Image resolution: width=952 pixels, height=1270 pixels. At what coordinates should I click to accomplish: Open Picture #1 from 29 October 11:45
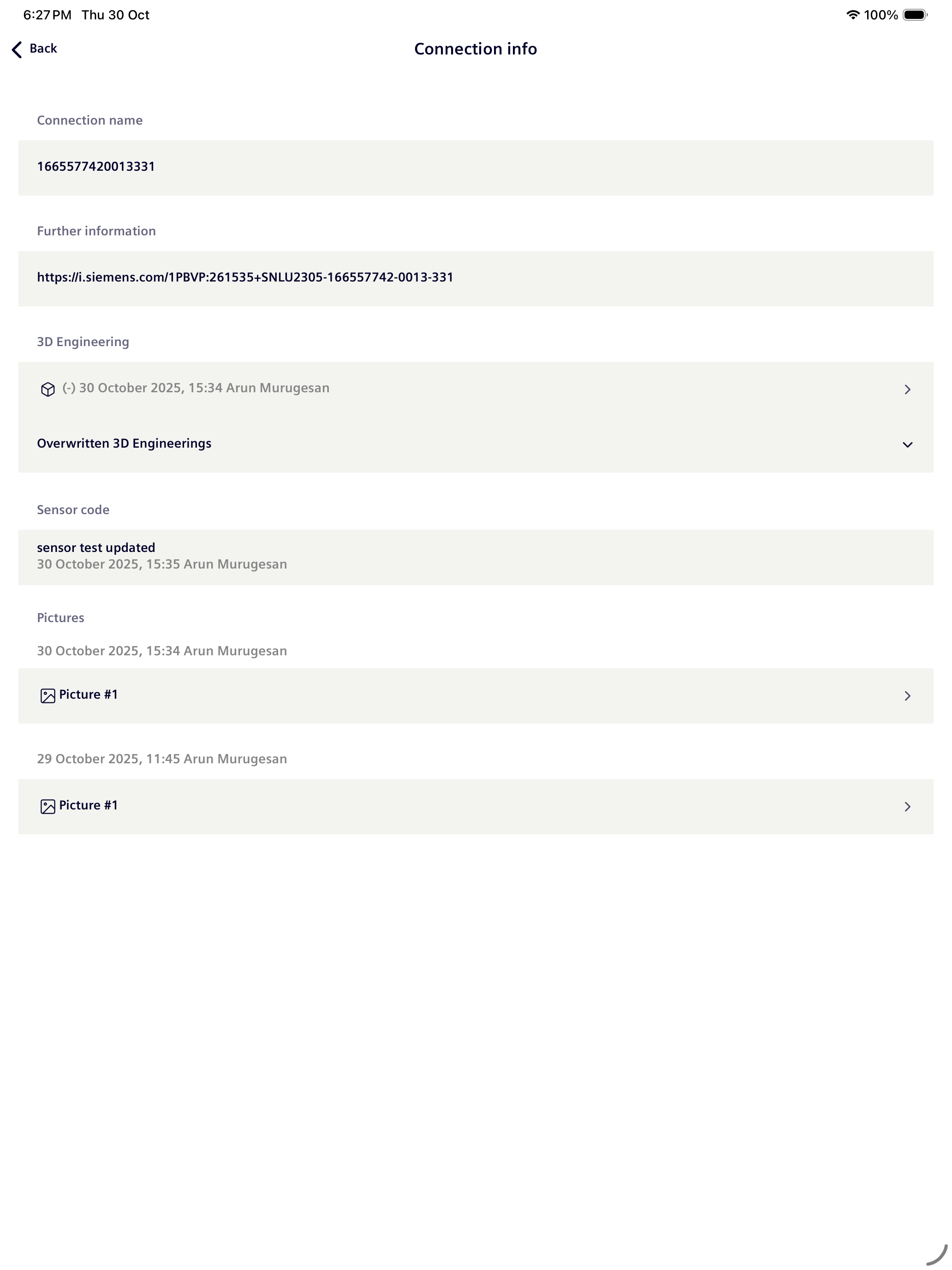(x=476, y=807)
